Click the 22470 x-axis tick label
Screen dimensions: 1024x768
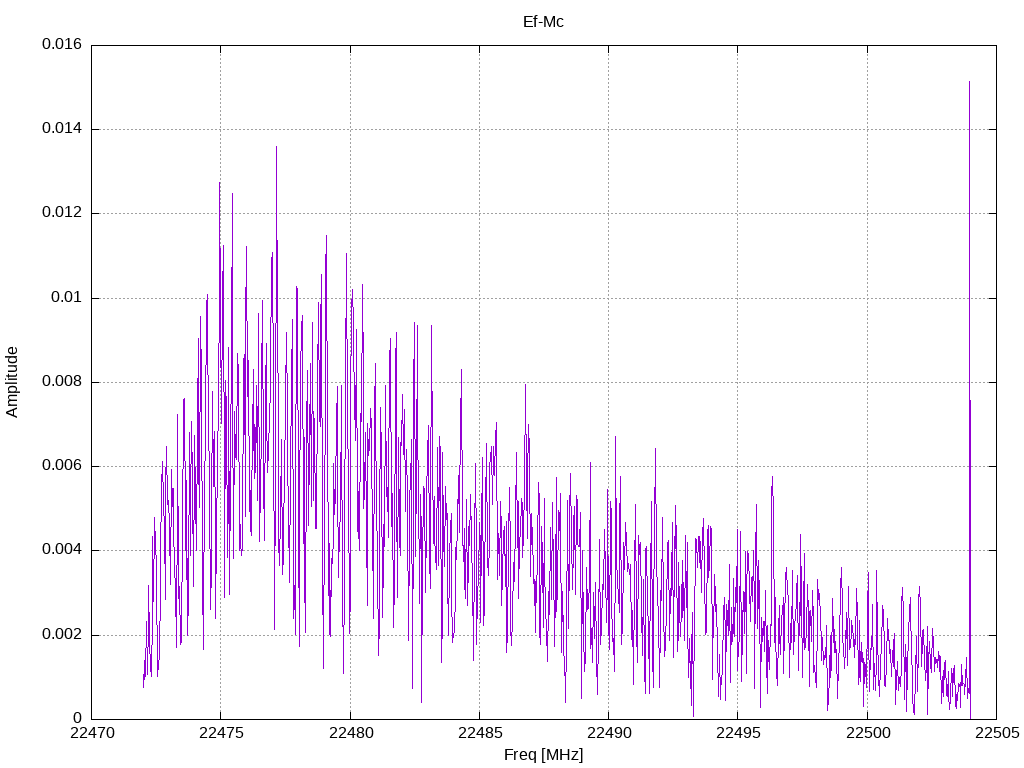coord(91,733)
